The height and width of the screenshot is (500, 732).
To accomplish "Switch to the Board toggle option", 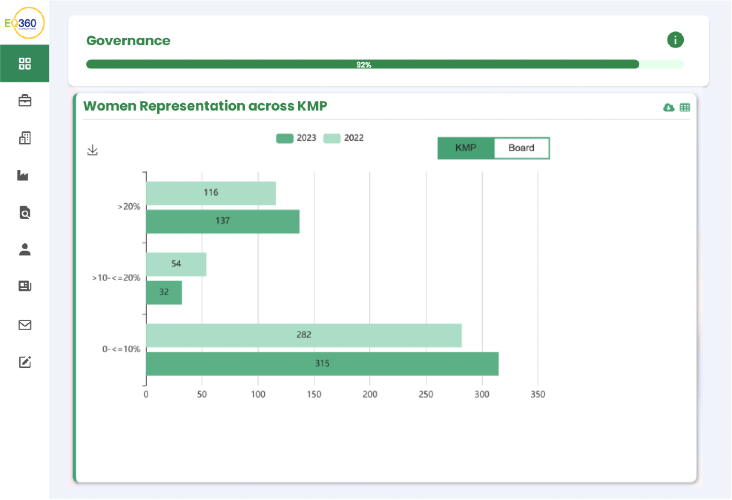I will coord(521,148).
